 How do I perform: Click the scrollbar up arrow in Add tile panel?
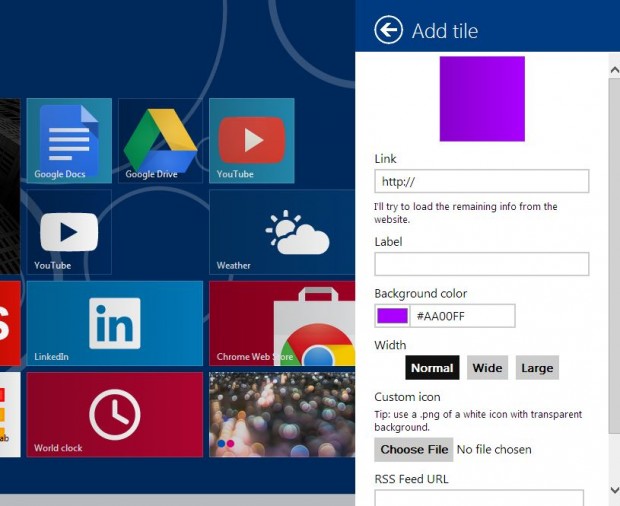click(614, 70)
